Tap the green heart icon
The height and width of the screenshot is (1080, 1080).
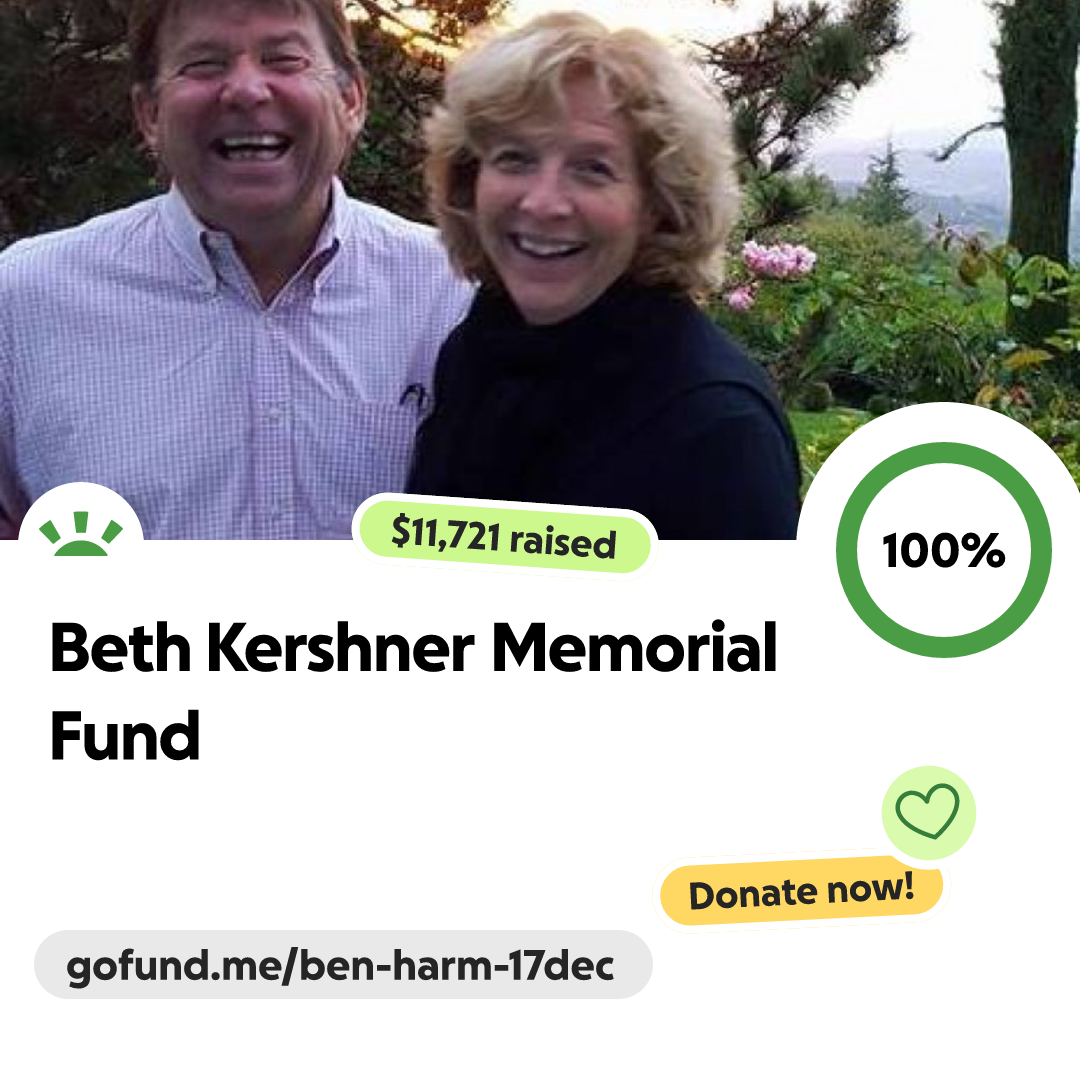tap(928, 811)
